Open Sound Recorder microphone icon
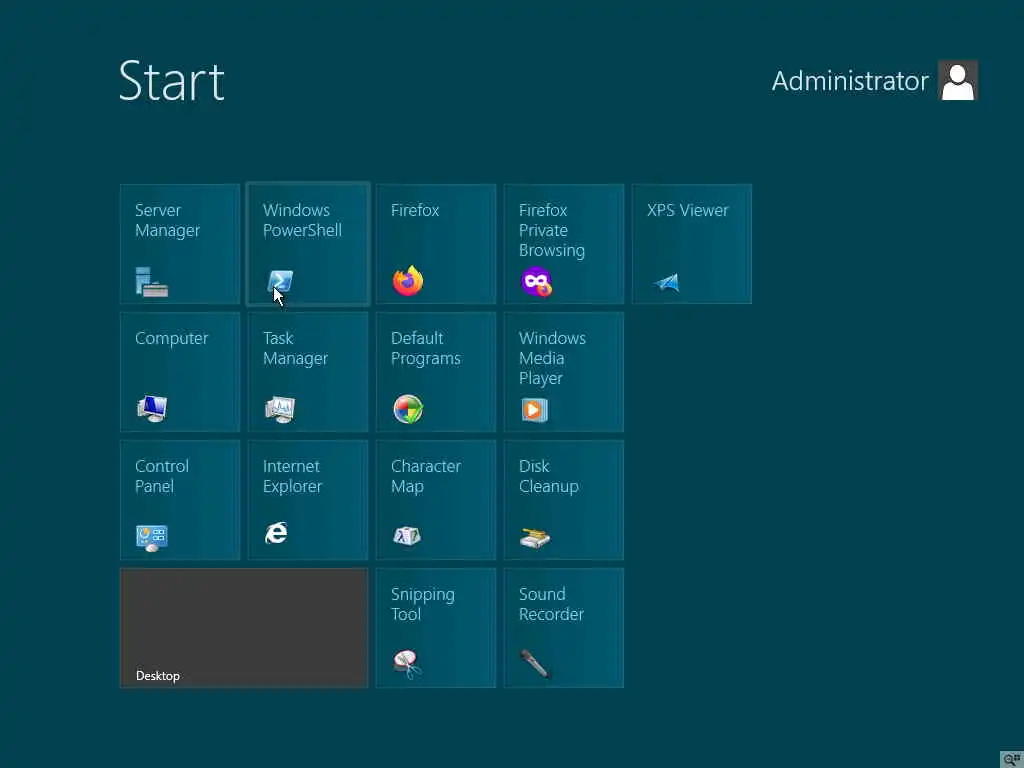1024x768 pixels. click(534, 664)
